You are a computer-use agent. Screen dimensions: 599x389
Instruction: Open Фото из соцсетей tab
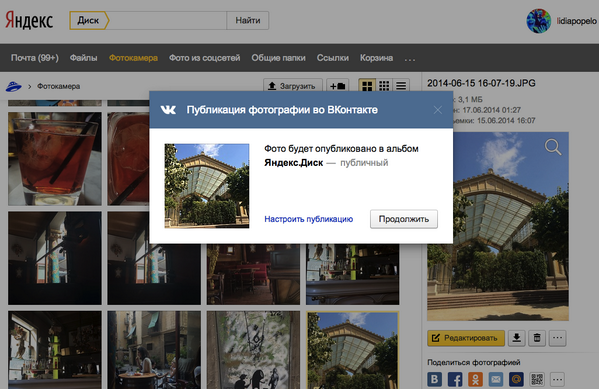pos(204,58)
